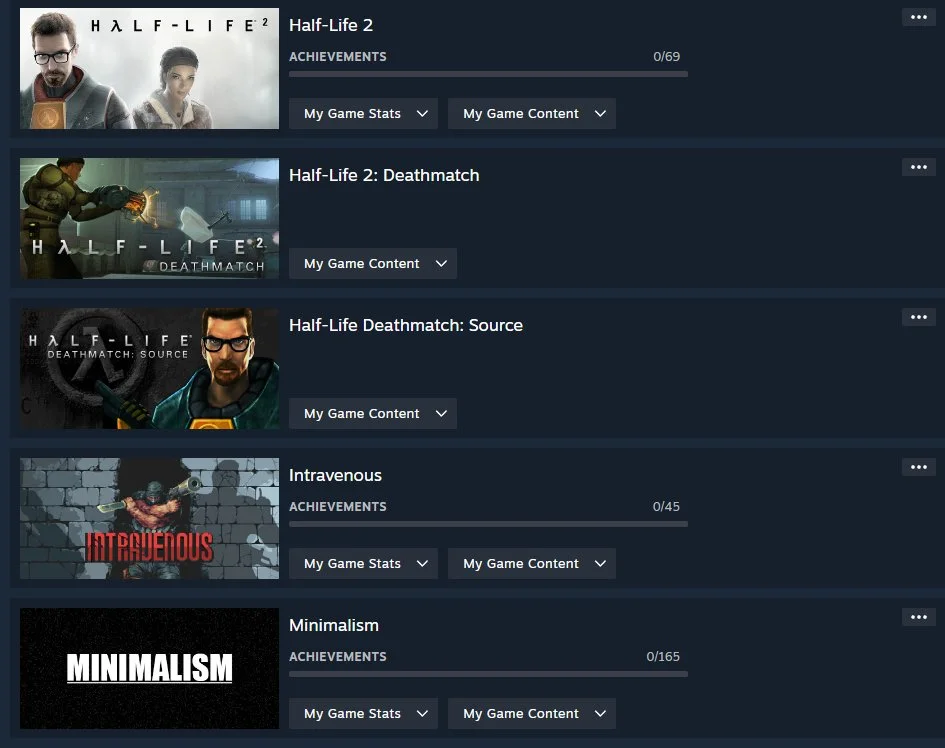This screenshot has width=945, height=748.
Task: Expand My Game Content for Half-Life 2: Deathmatch
Action: coord(373,263)
